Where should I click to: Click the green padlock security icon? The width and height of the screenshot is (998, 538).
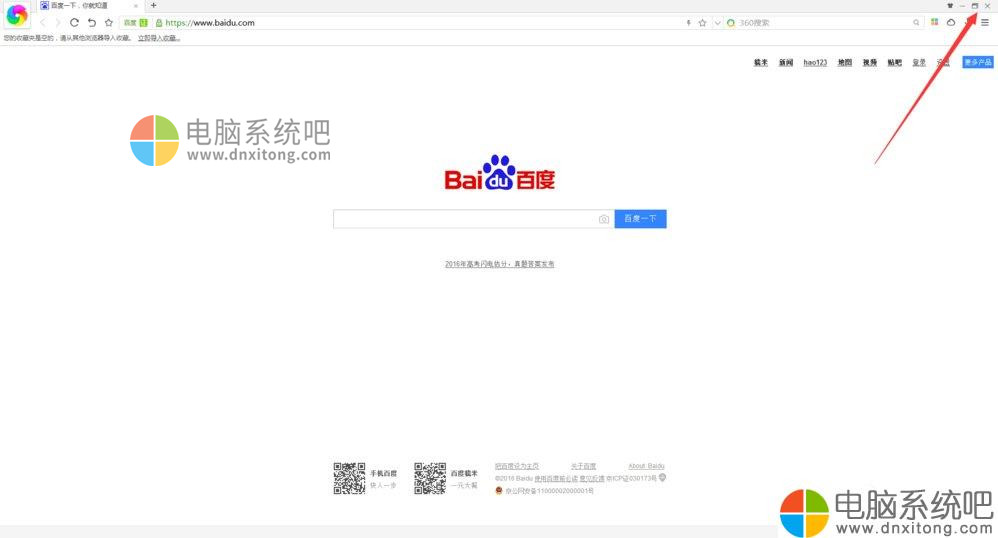point(159,23)
